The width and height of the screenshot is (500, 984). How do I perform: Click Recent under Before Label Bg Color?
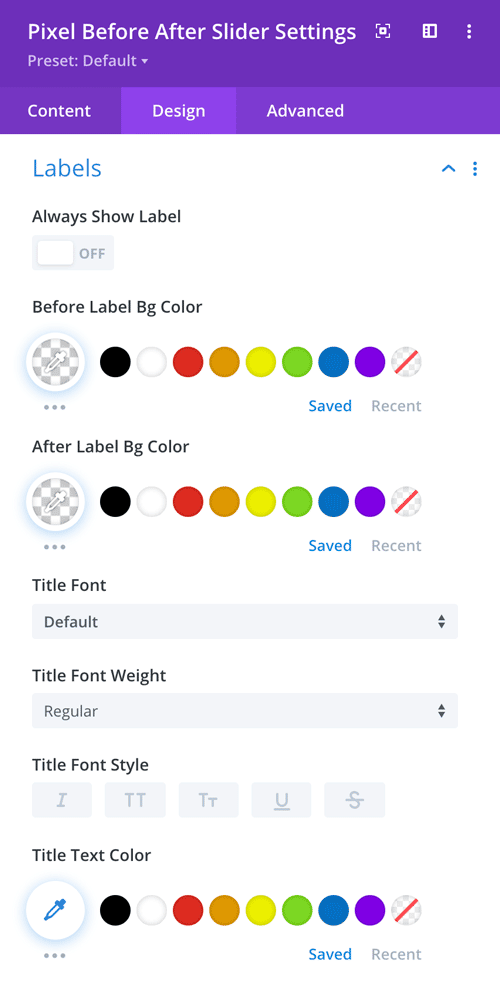coord(396,406)
